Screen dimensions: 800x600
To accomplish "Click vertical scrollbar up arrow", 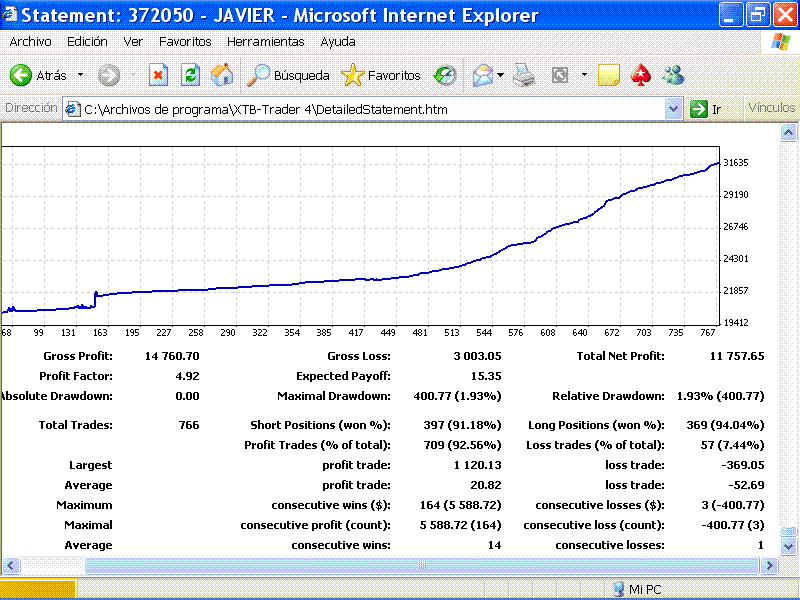I will (x=788, y=133).
